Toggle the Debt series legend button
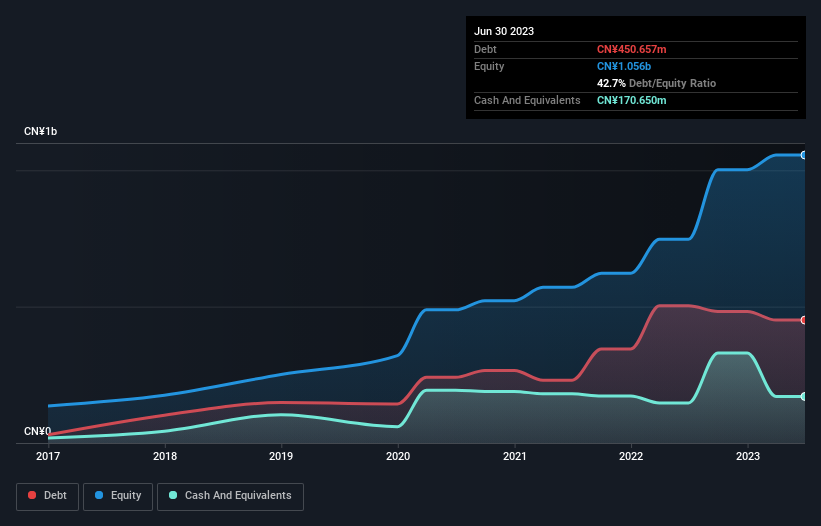The image size is (821, 526). [x=48, y=496]
